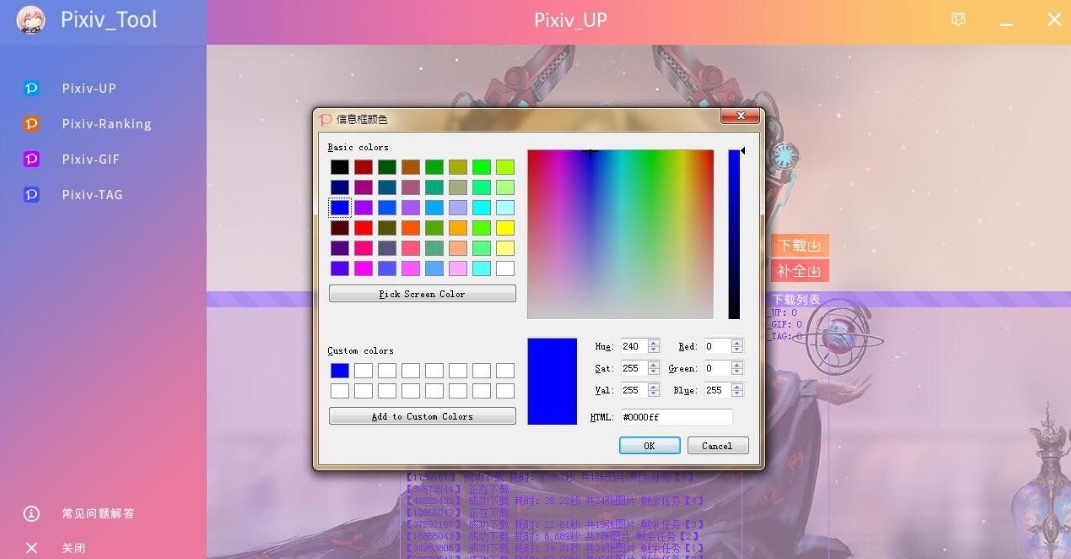Screen dimensions: 1071x559
Task: Select Pixiv-GIF menu label
Action: pos(90,159)
